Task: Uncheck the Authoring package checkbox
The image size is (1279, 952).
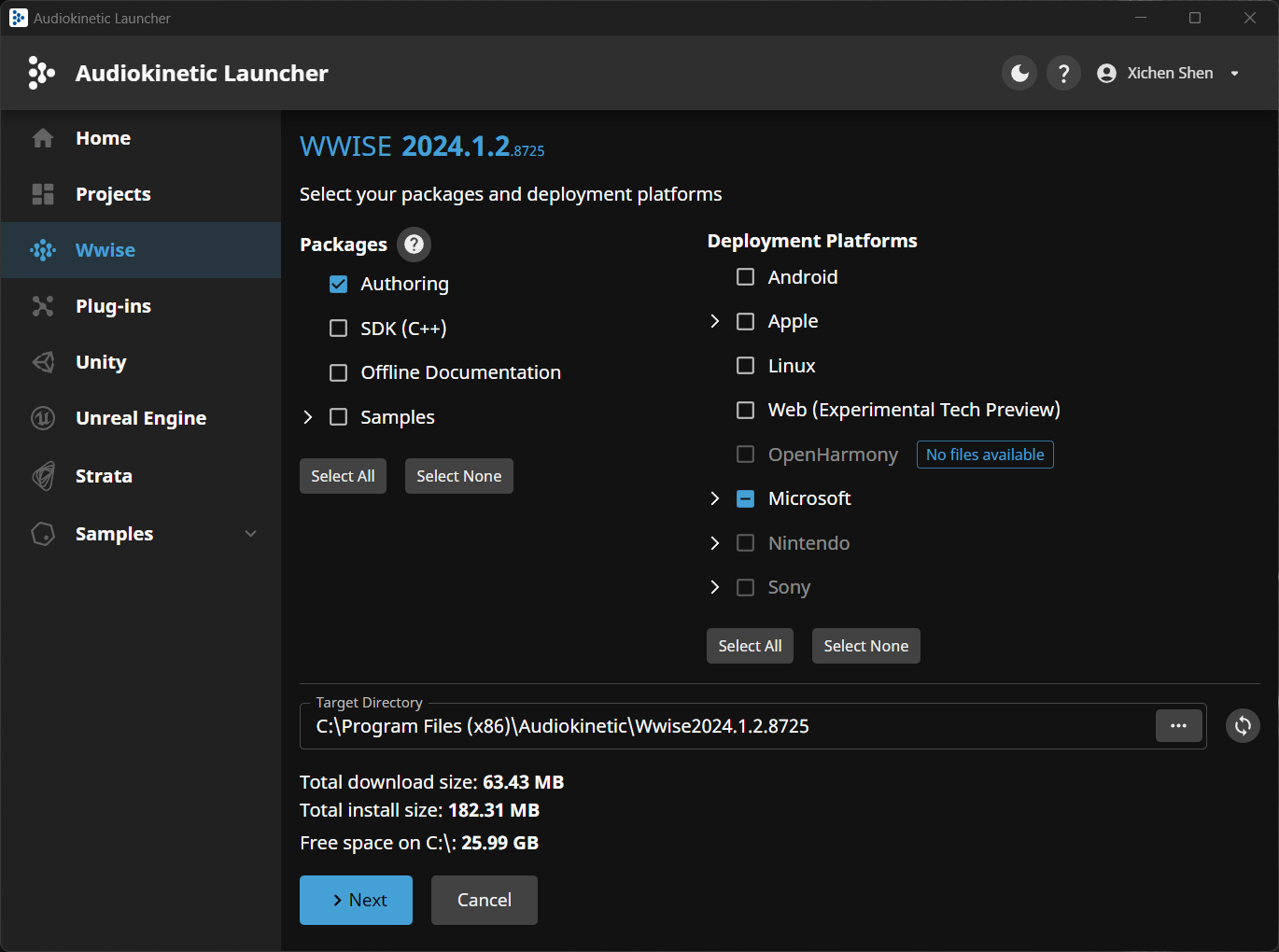Action: pyautogui.click(x=339, y=284)
